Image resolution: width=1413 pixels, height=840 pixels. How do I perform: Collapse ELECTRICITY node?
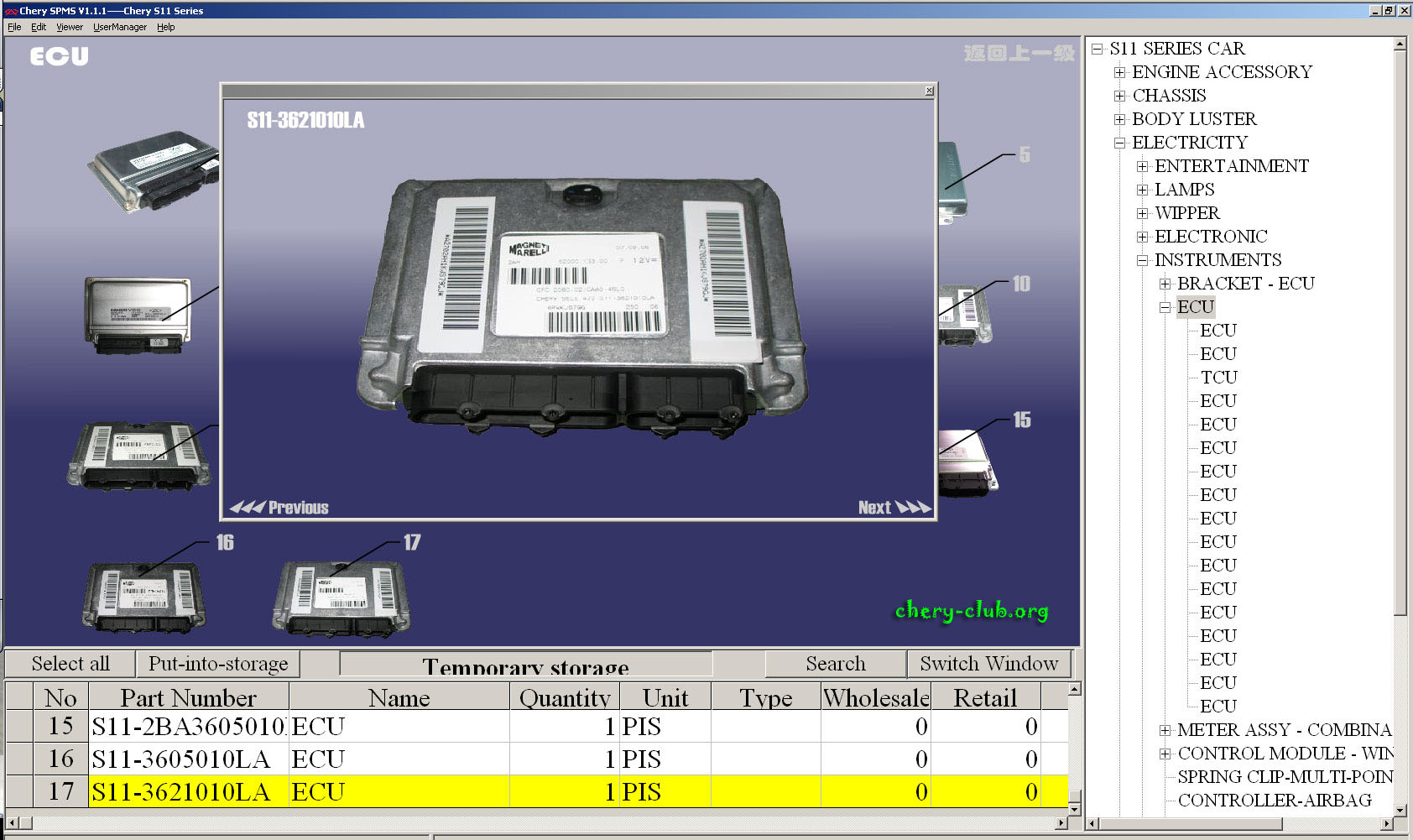coord(1119,143)
